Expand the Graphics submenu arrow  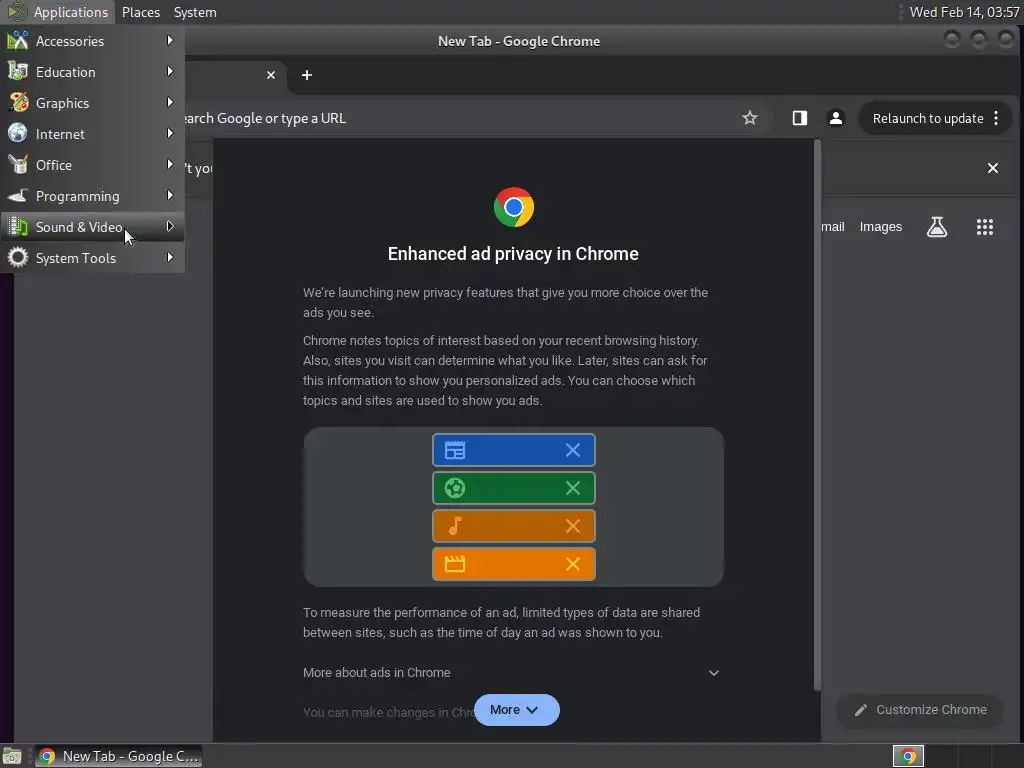pyautogui.click(x=170, y=102)
